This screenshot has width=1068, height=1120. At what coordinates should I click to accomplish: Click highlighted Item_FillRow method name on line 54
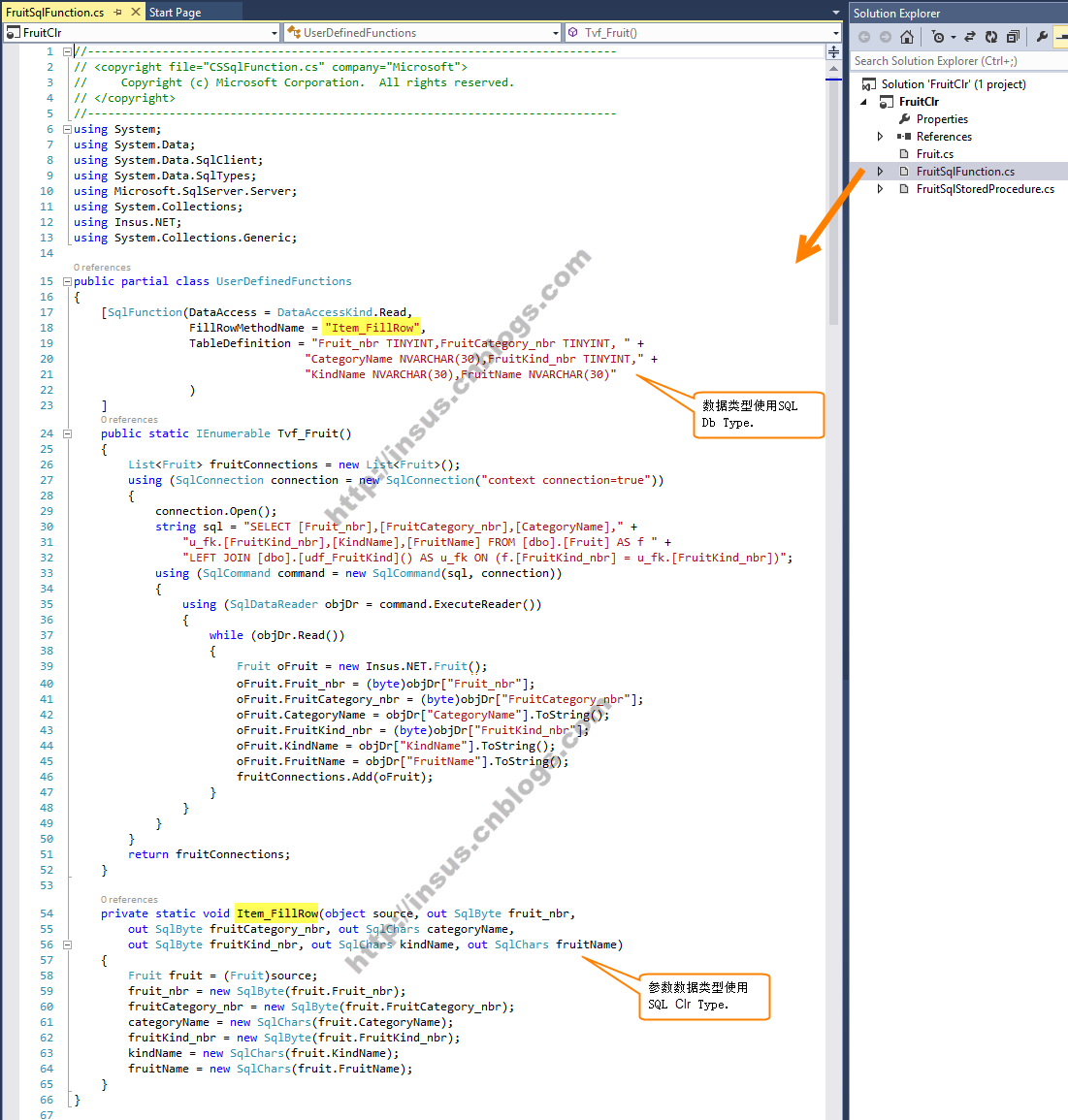coord(277,913)
